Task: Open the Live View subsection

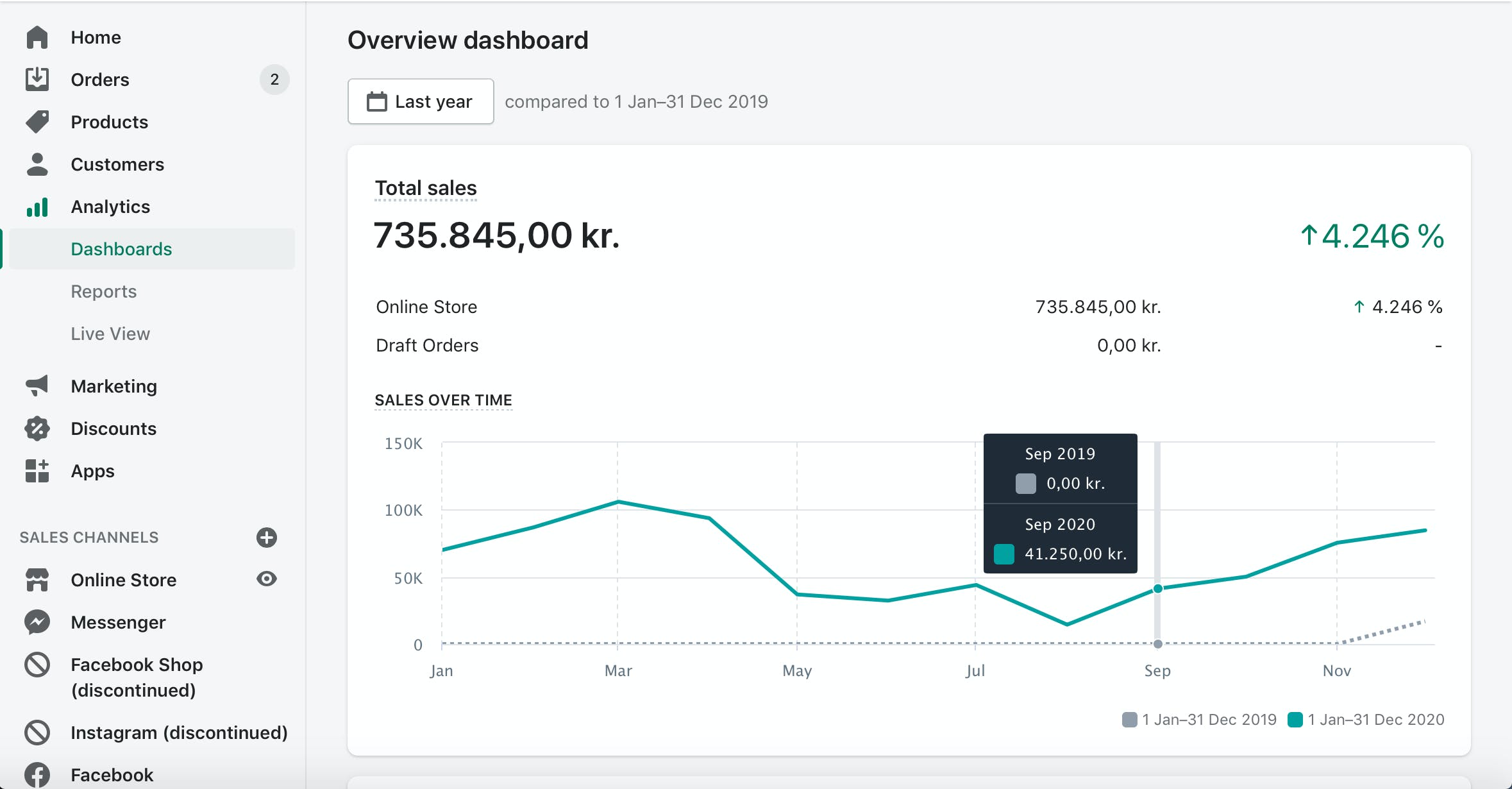Action: [110, 334]
